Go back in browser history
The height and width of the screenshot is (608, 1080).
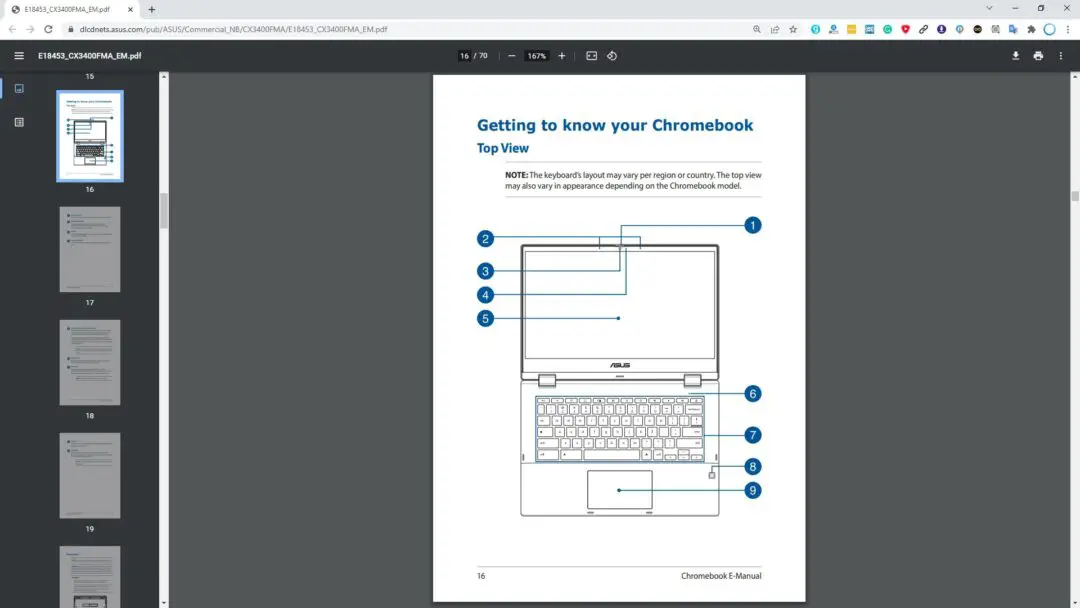pos(12,30)
